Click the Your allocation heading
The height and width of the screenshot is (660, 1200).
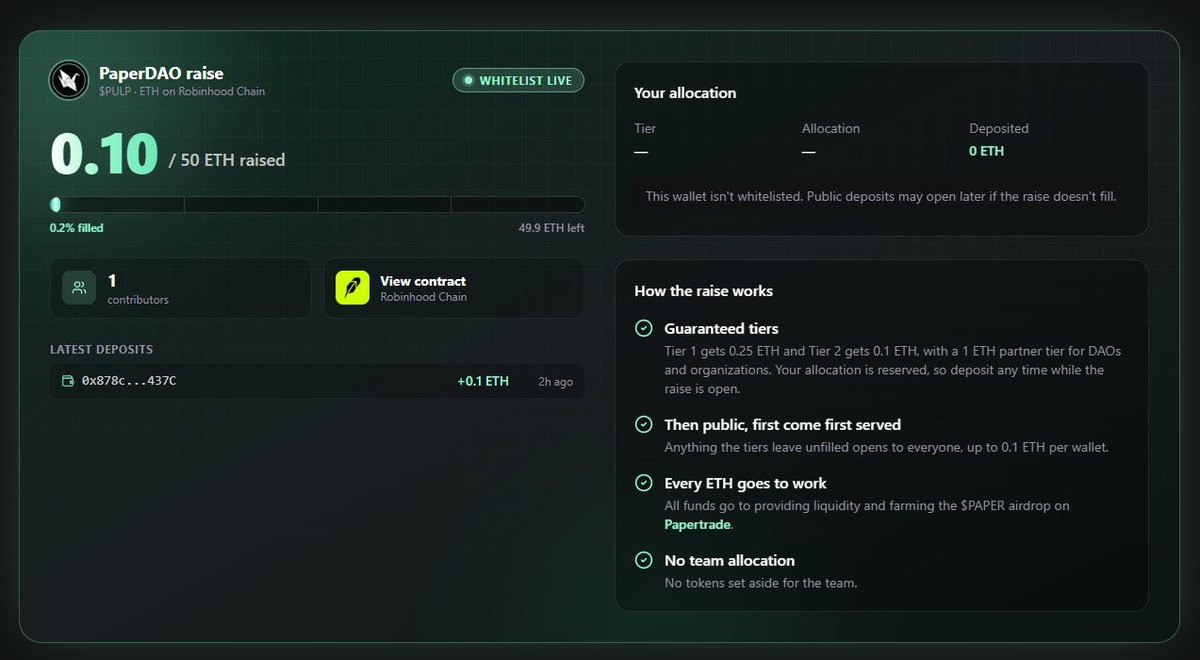pos(685,93)
